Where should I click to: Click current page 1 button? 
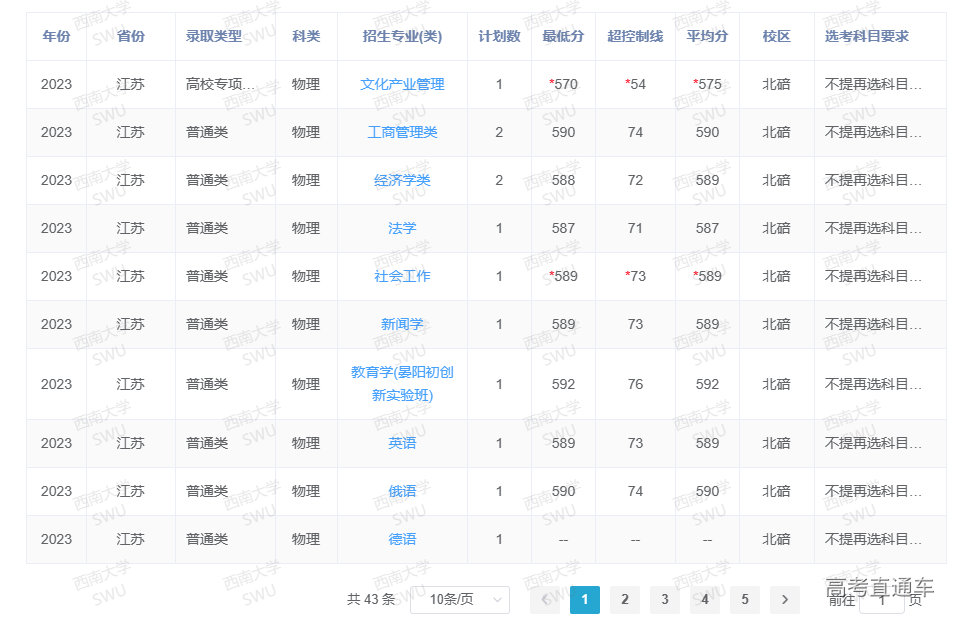click(585, 599)
